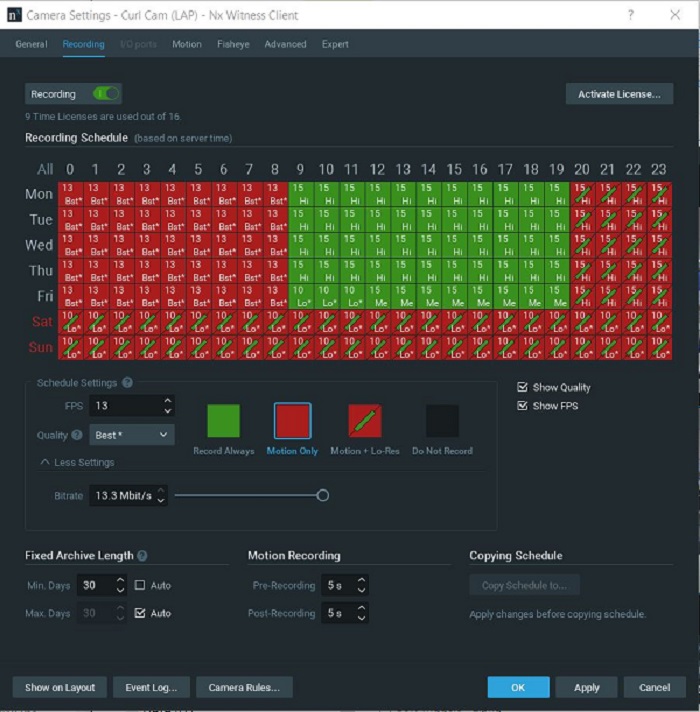Decrease the FPS stepper value
This screenshot has height=712, width=700.
pos(168,411)
